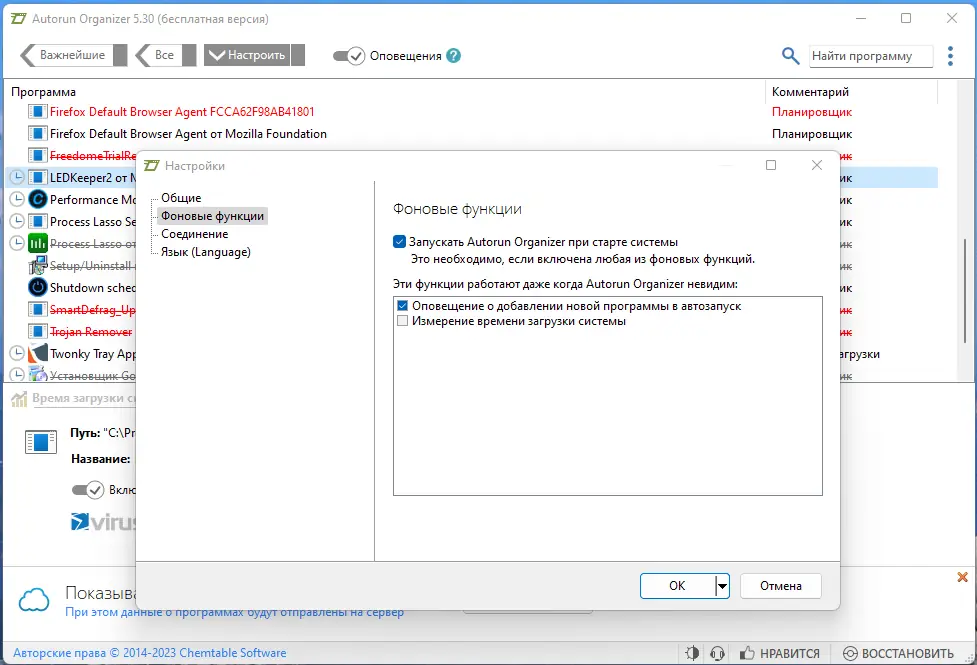Open the three-dot more options menu

point(950,55)
